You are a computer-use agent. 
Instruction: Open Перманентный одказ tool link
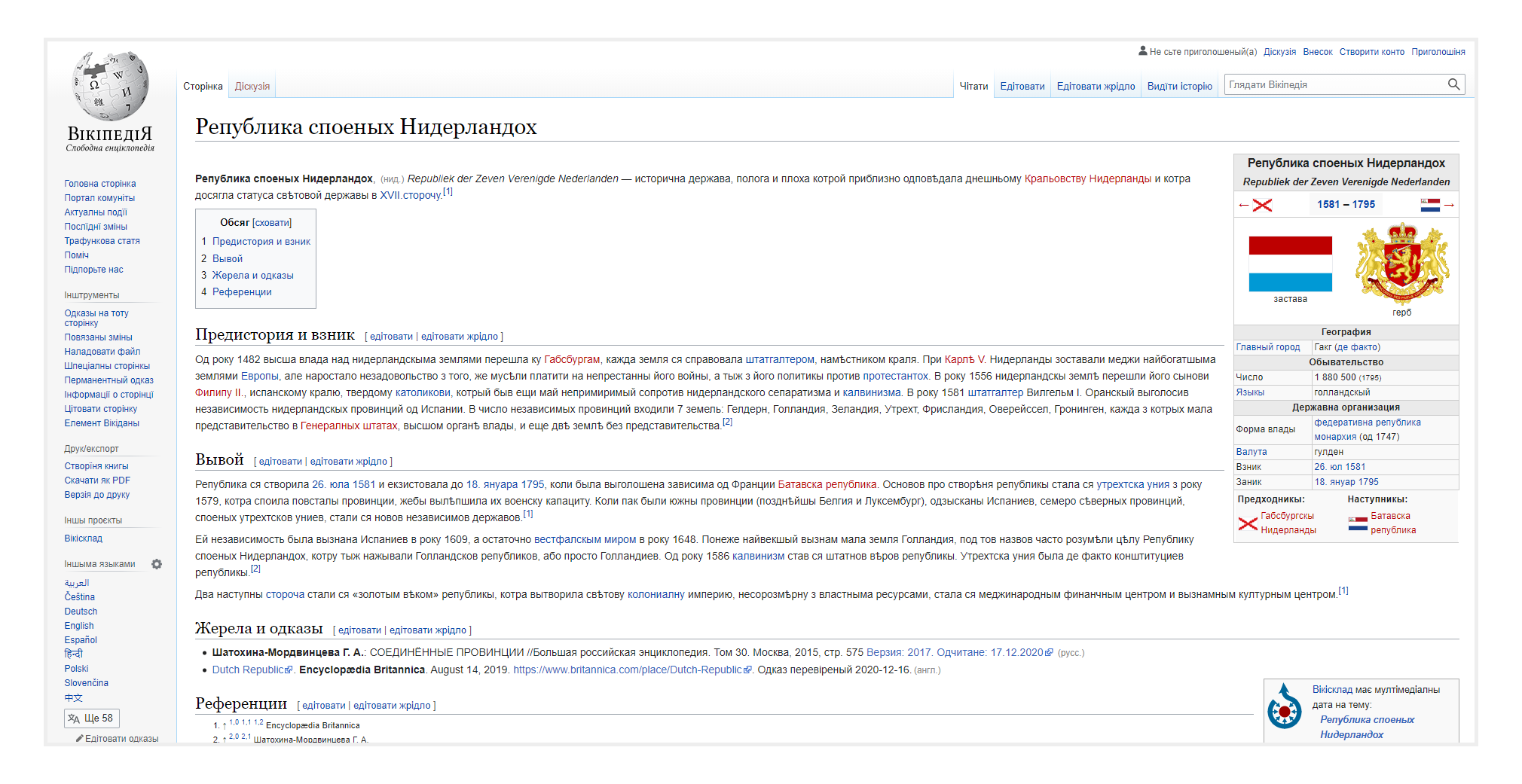coord(108,380)
